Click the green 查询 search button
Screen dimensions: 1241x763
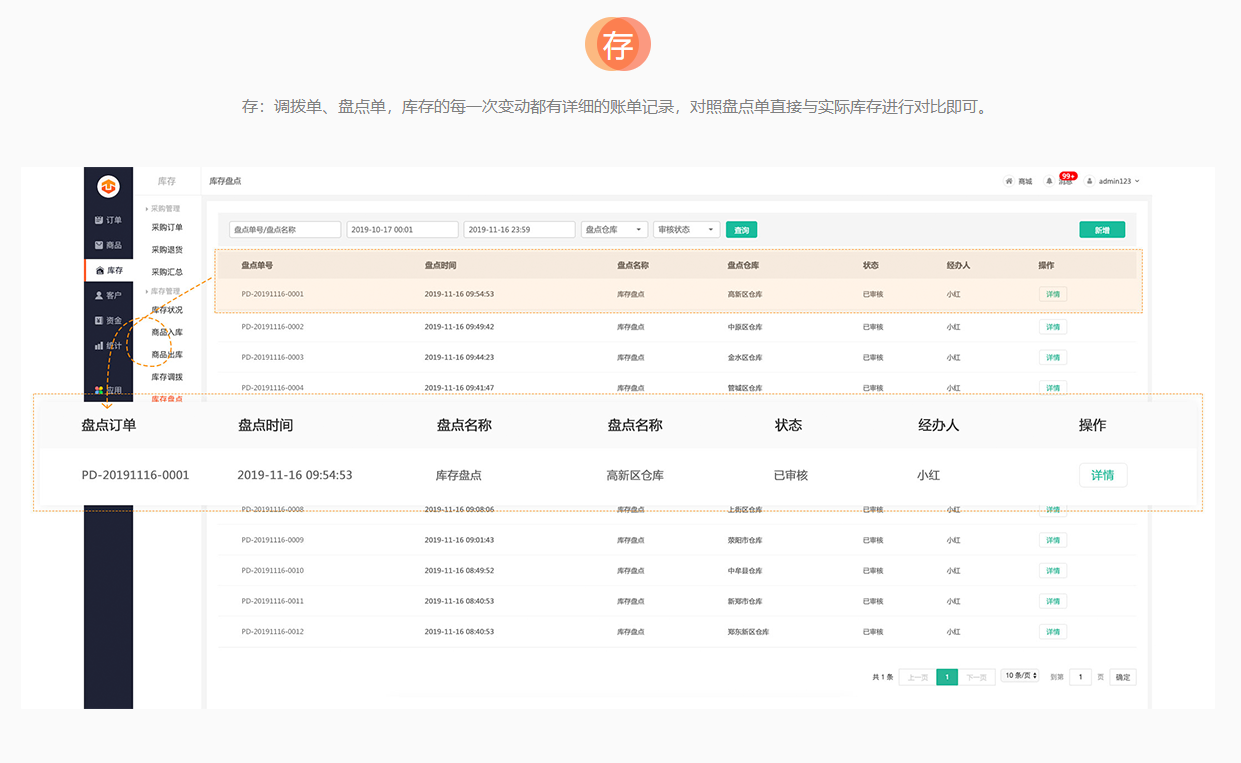point(741,230)
